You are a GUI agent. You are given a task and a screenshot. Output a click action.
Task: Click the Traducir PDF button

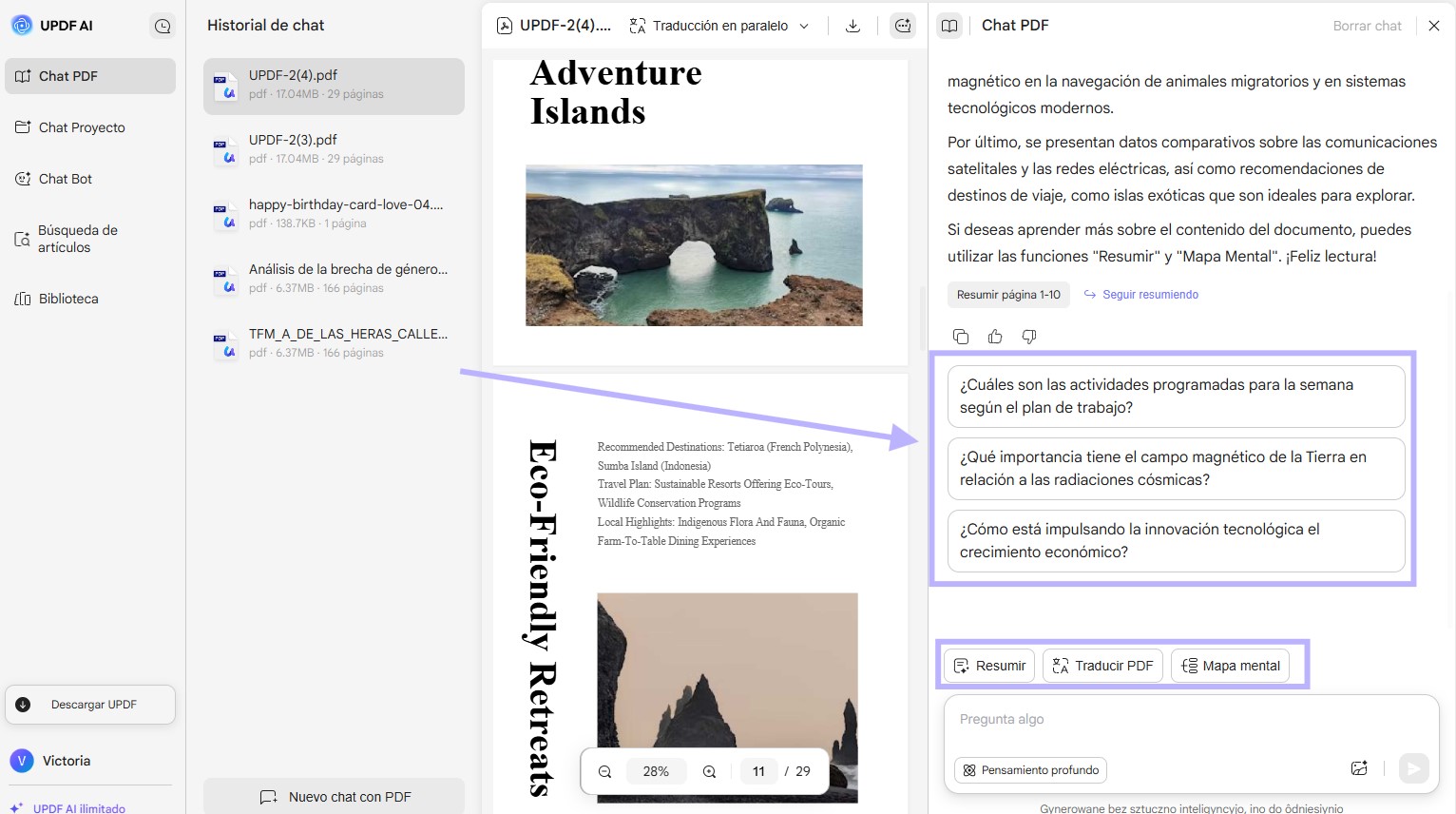click(1102, 666)
